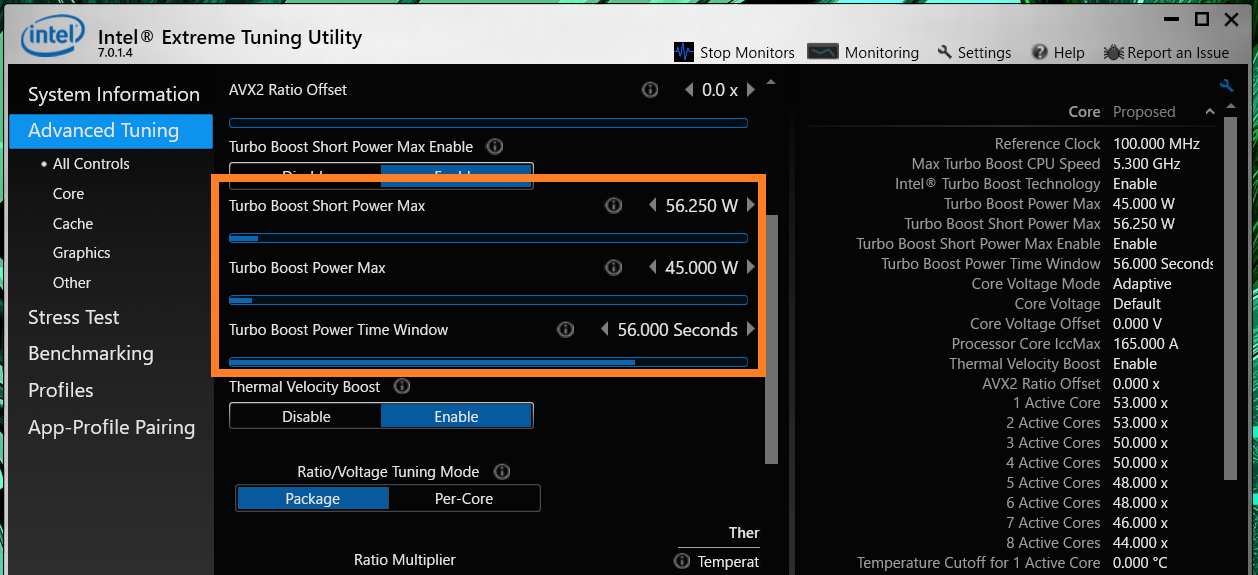Decrease AVX2 Ratio Offset with left arrow
Viewport: 1258px width, 575px height.
pos(688,90)
